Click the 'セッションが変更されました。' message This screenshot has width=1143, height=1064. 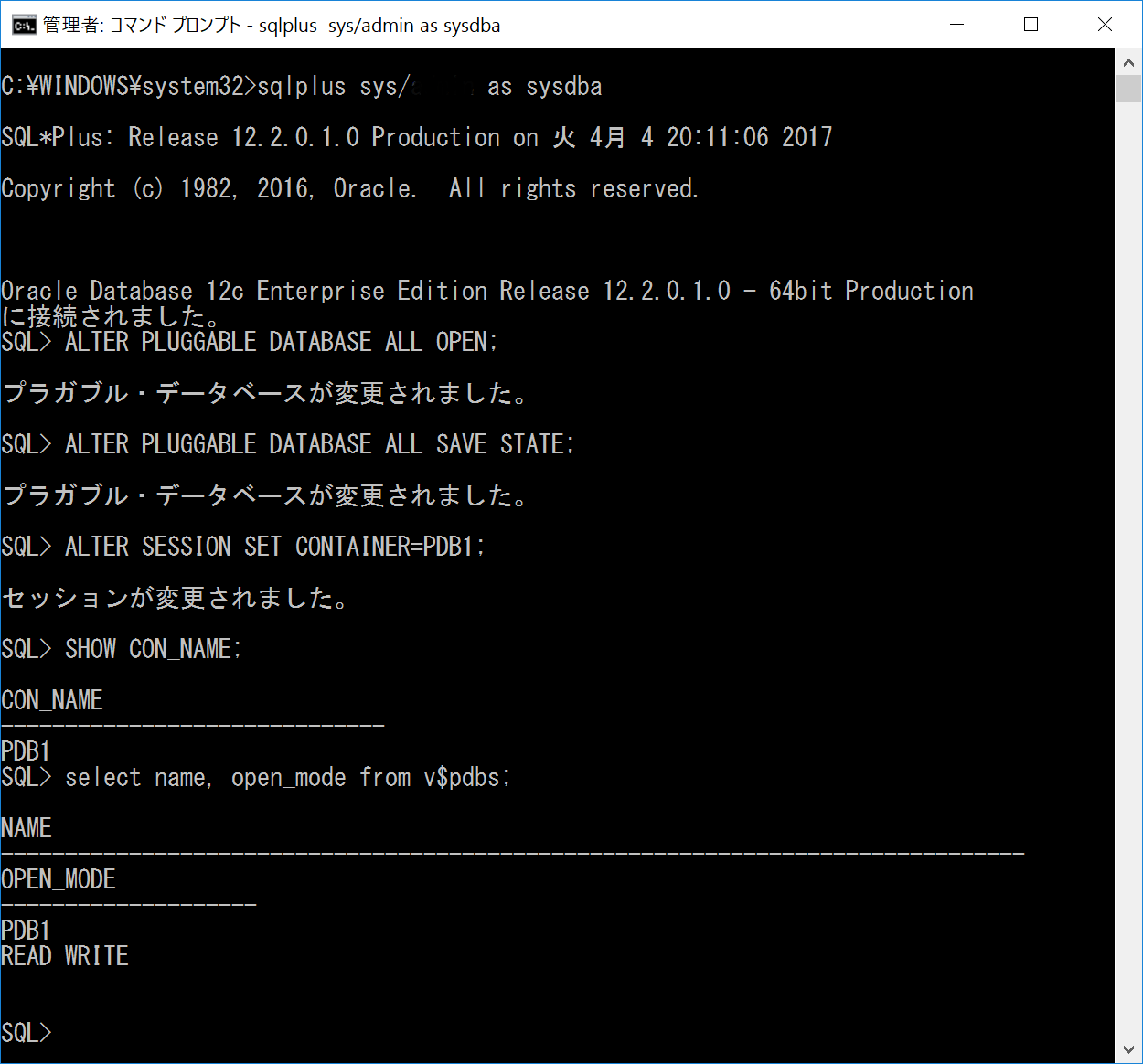tap(176, 598)
